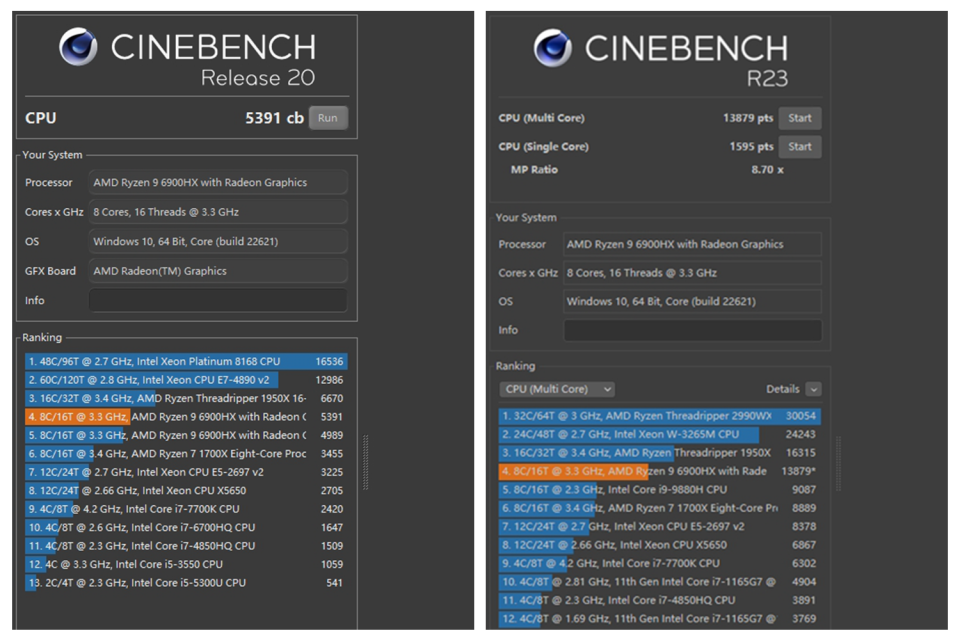Image resolution: width=960 pixels, height=640 pixels.
Task: Select R20 ranking row Core i5-5300U
Action: (186, 582)
